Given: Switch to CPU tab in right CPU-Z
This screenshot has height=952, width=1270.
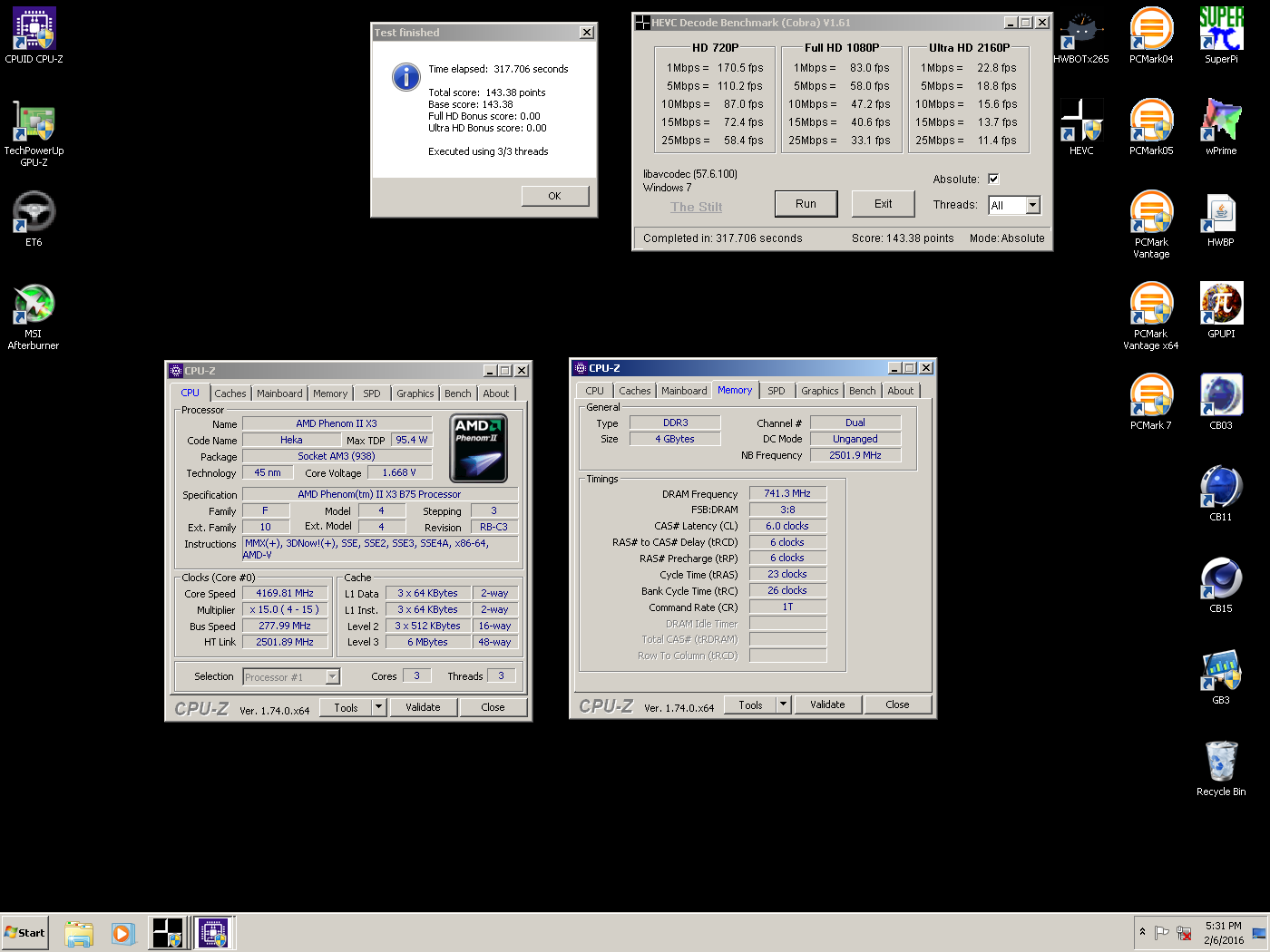Looking at the screenshot, I should tap(595, 391).
